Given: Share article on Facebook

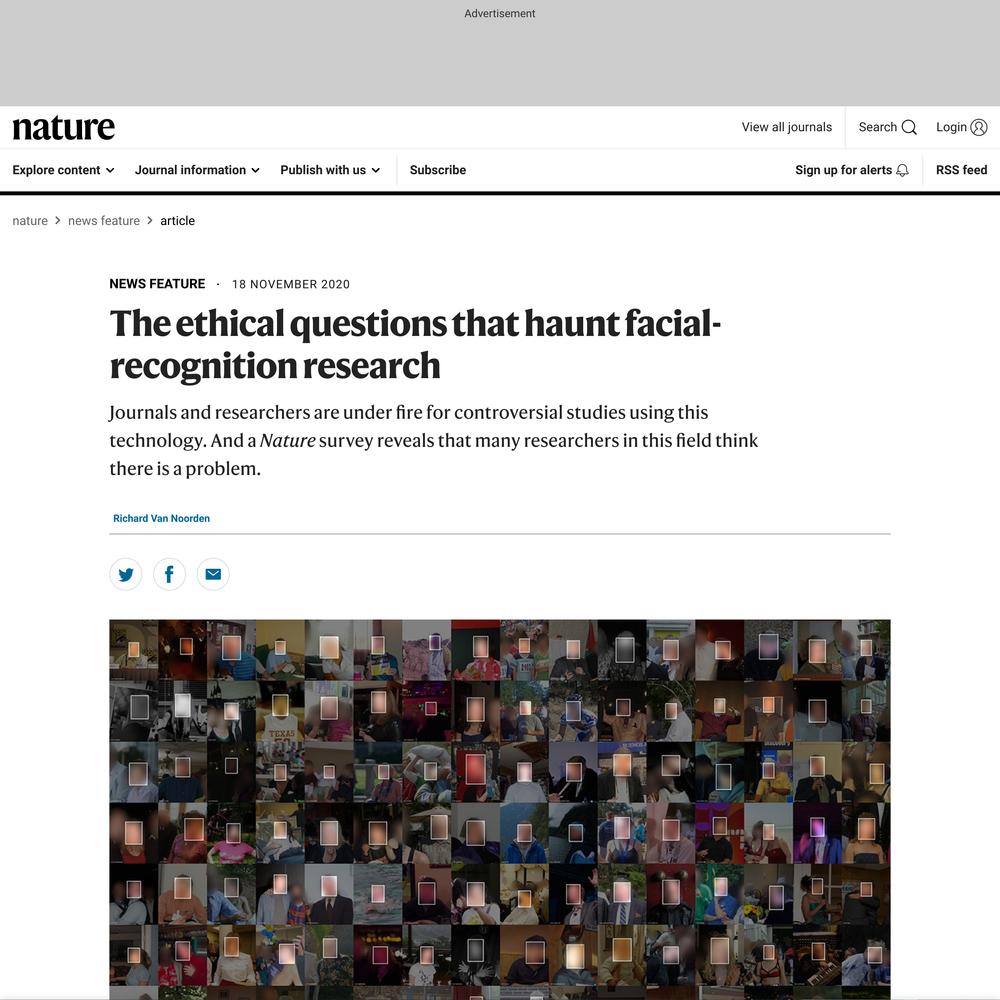Looking at the screenshot, I should pyautogui.click(x=169, y=574).
